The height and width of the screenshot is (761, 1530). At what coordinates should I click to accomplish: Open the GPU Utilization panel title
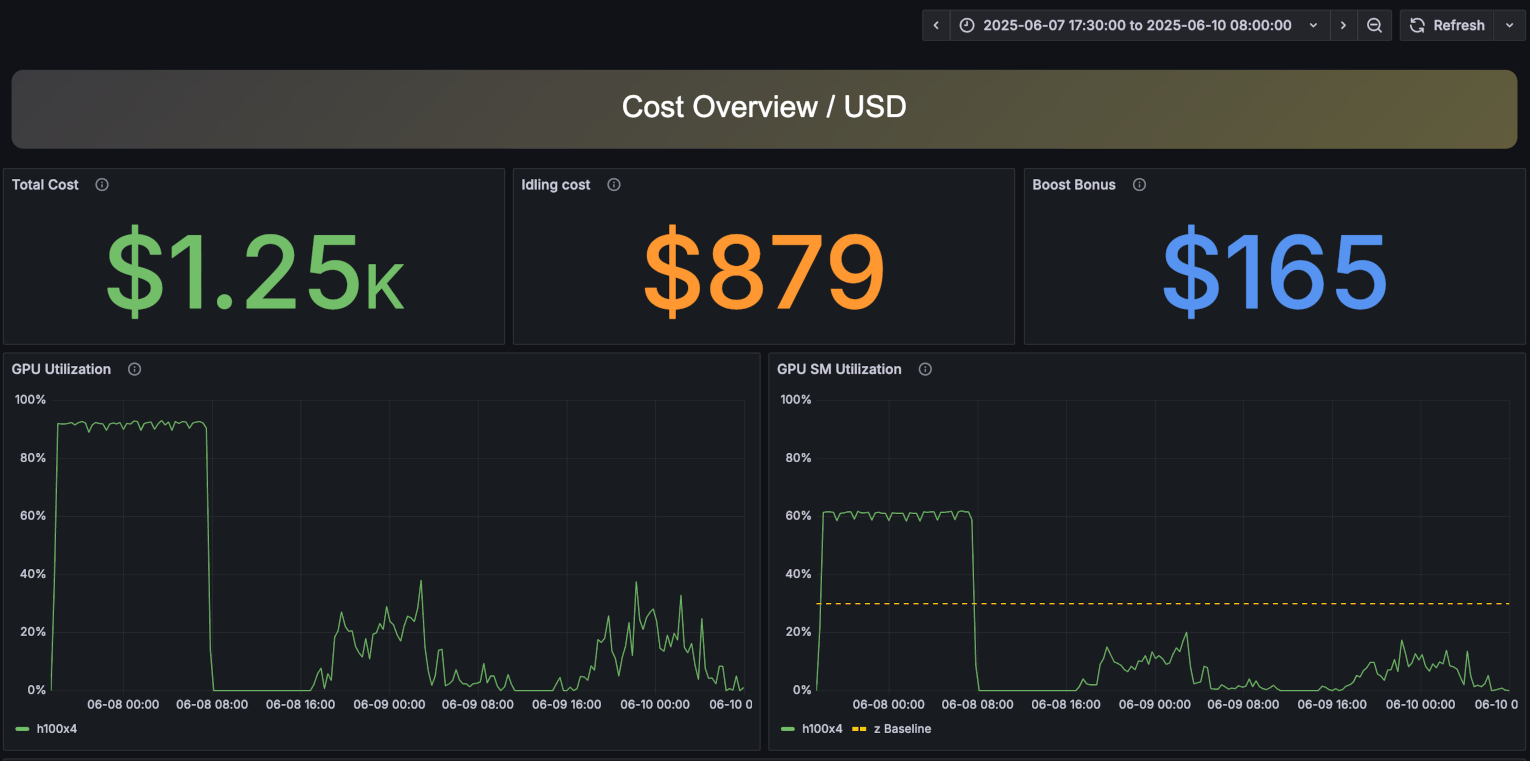click(x=62, y=369)
